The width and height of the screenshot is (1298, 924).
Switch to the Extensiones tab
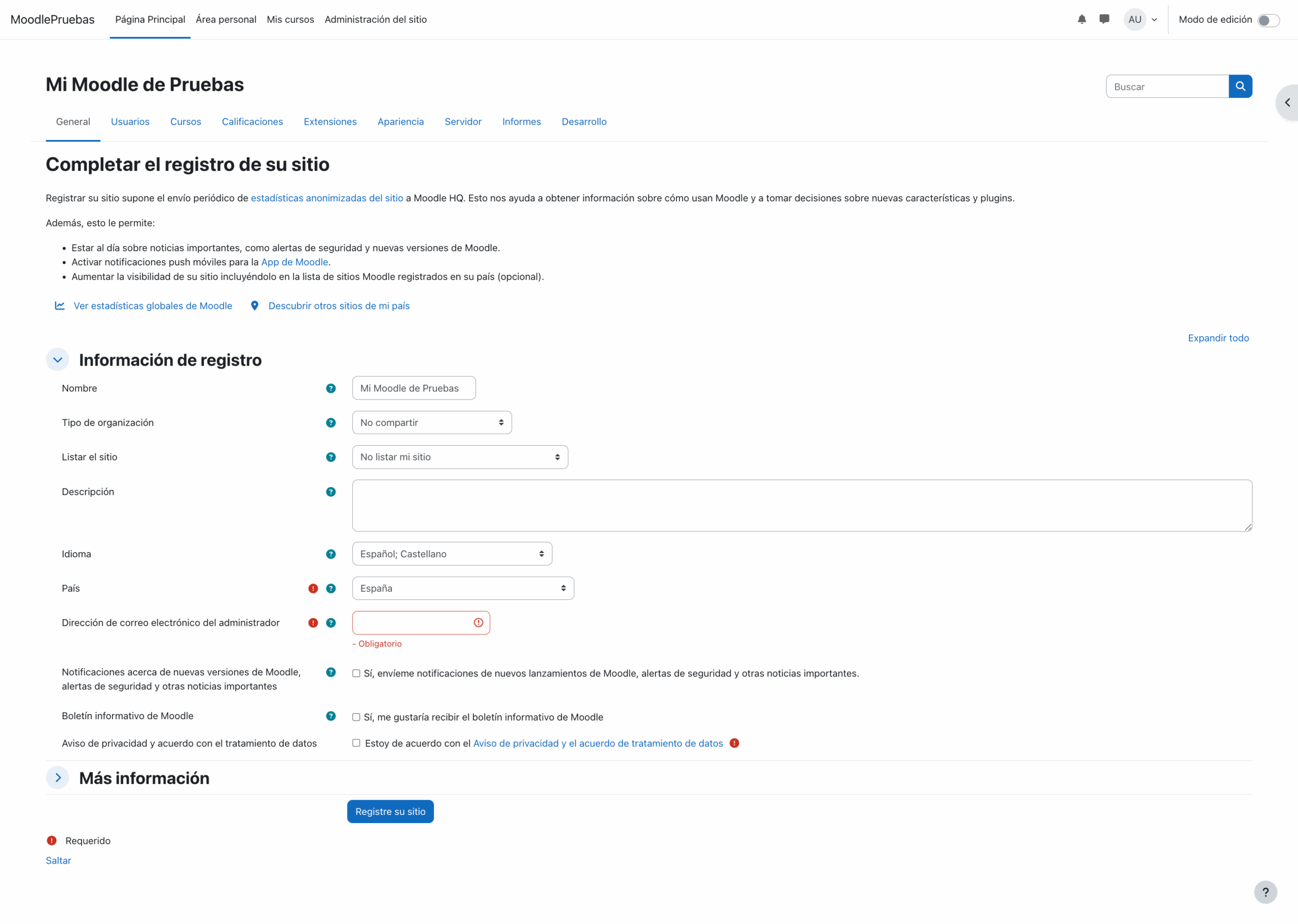(x=330, y=122)
